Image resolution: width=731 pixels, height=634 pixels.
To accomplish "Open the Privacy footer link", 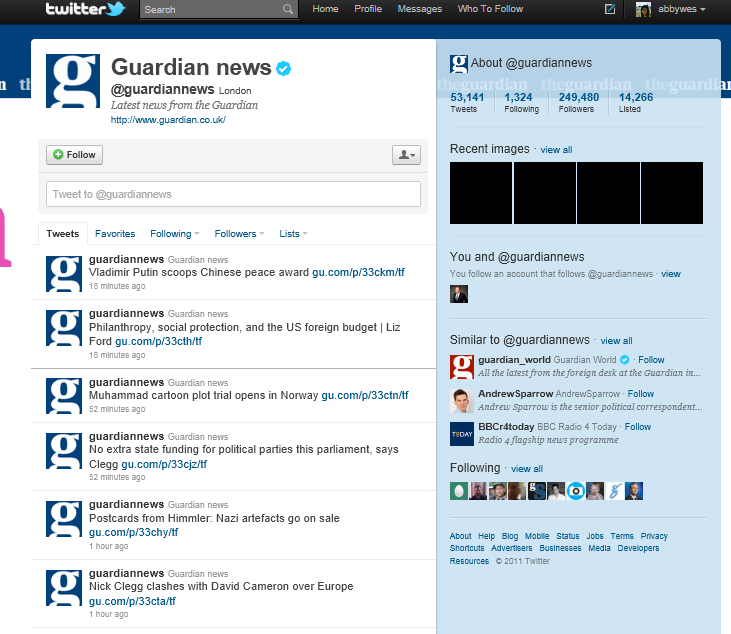I will click(x=654, y=536).
